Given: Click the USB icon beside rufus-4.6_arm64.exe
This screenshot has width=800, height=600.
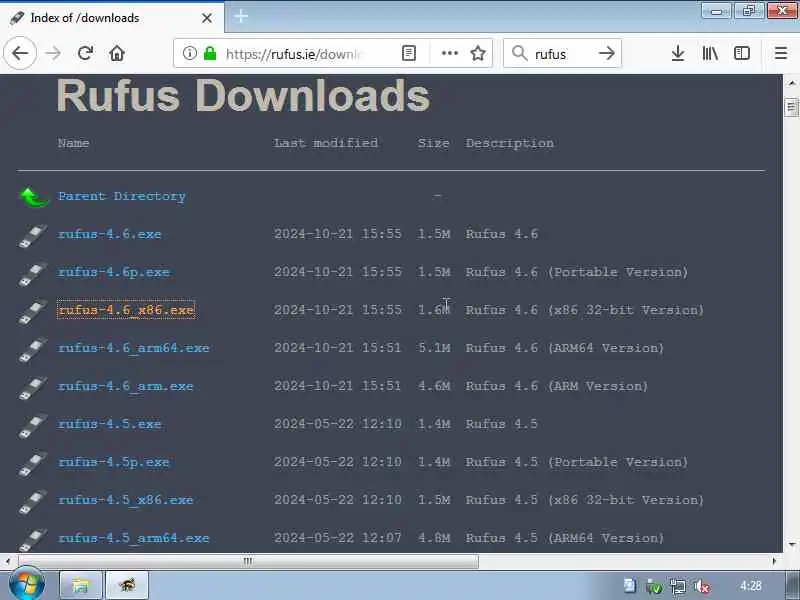Looking at the screenshot, I should tap(33, 351).
